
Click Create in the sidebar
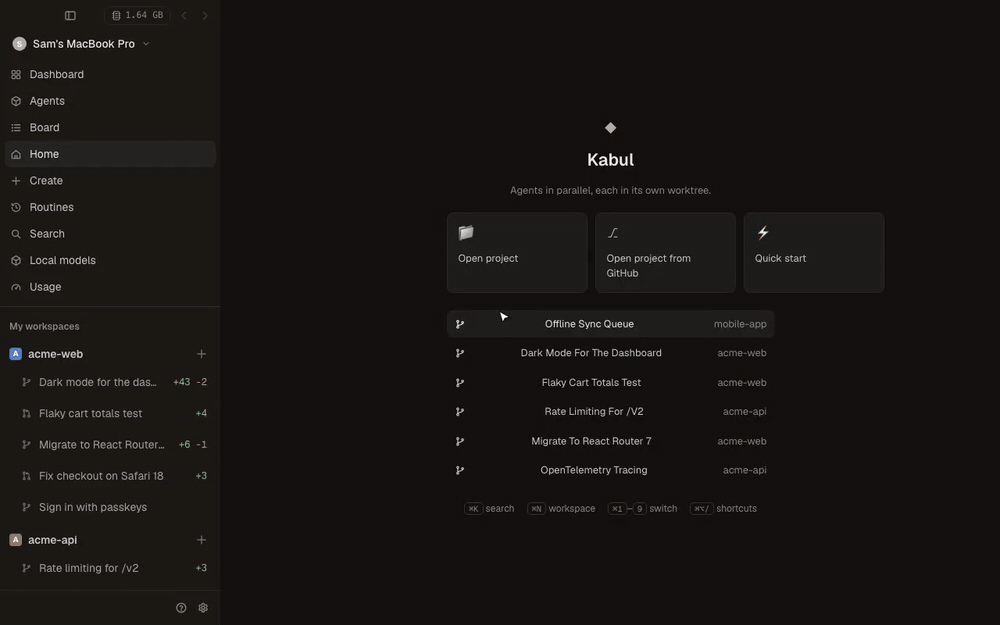click(x=110, y=180)
